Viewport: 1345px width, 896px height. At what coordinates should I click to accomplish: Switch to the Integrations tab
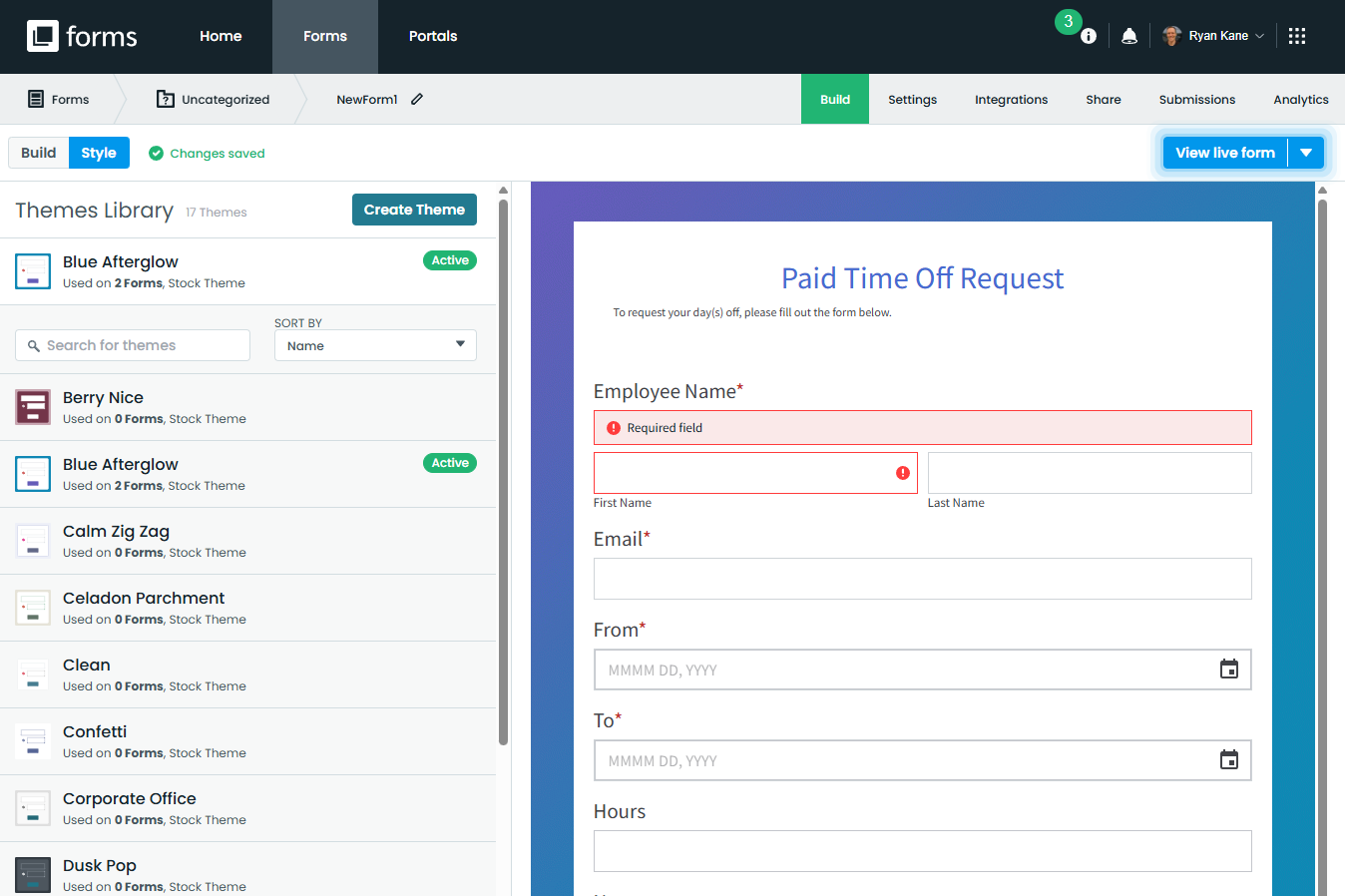click(1011, 99)
